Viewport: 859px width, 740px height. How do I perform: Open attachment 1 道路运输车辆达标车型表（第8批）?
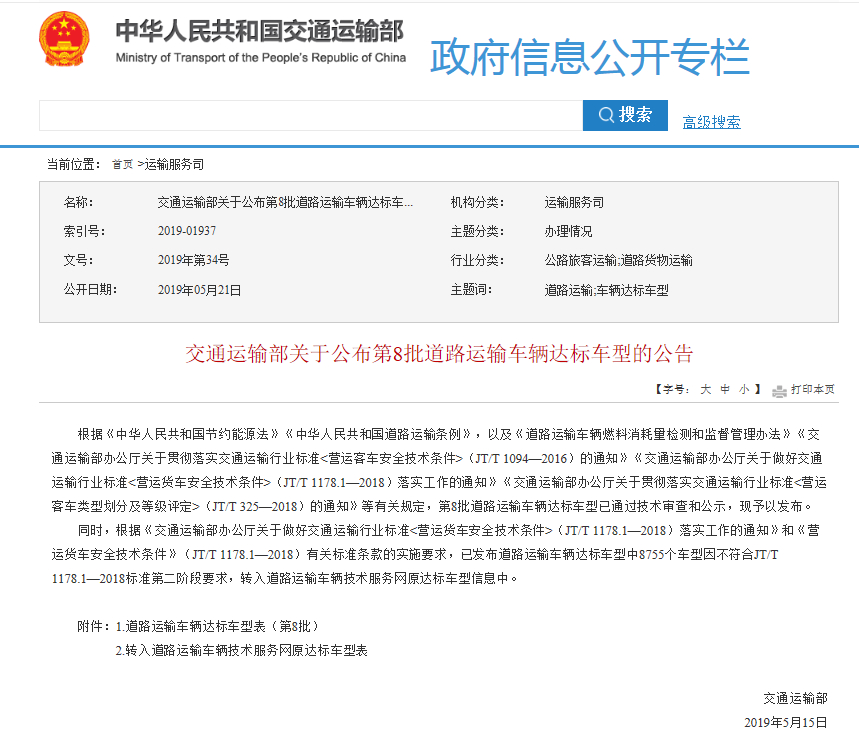click(x=217, y=626)
